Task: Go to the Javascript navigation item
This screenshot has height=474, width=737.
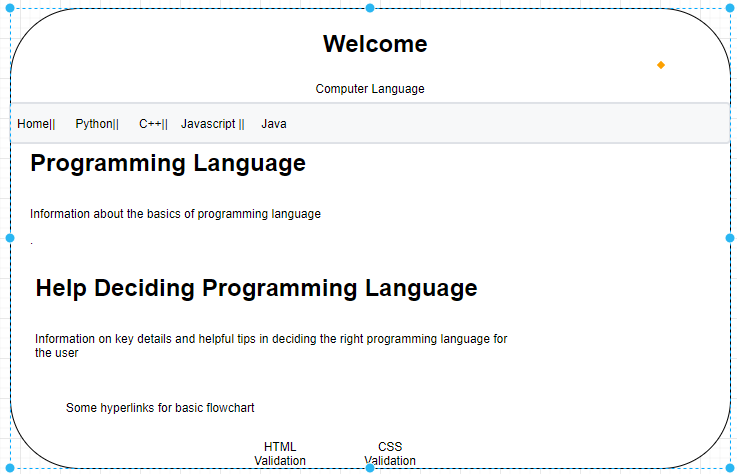Action: pos(212,124)
